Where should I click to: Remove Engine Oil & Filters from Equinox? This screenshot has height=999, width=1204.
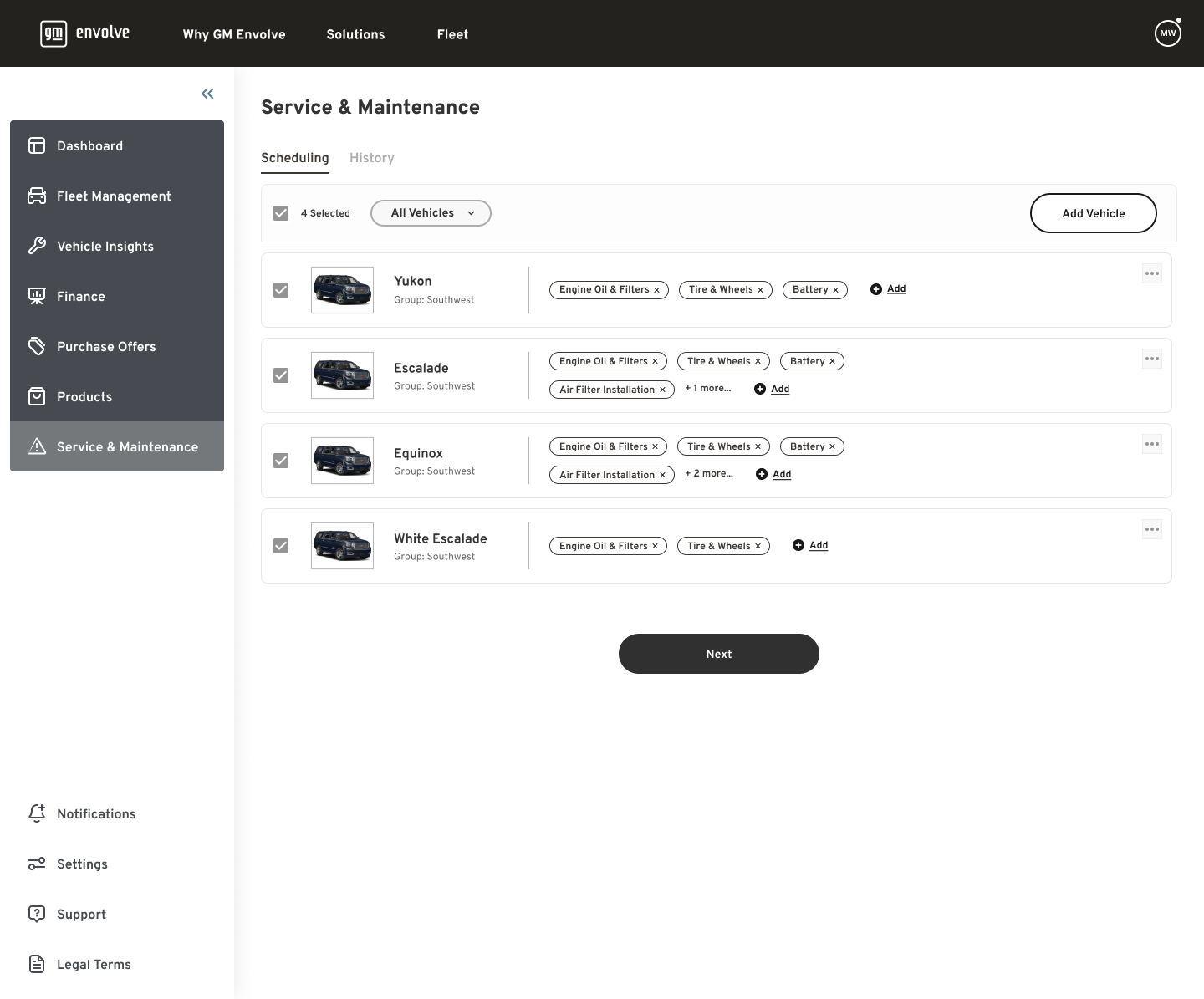point(655,446)
